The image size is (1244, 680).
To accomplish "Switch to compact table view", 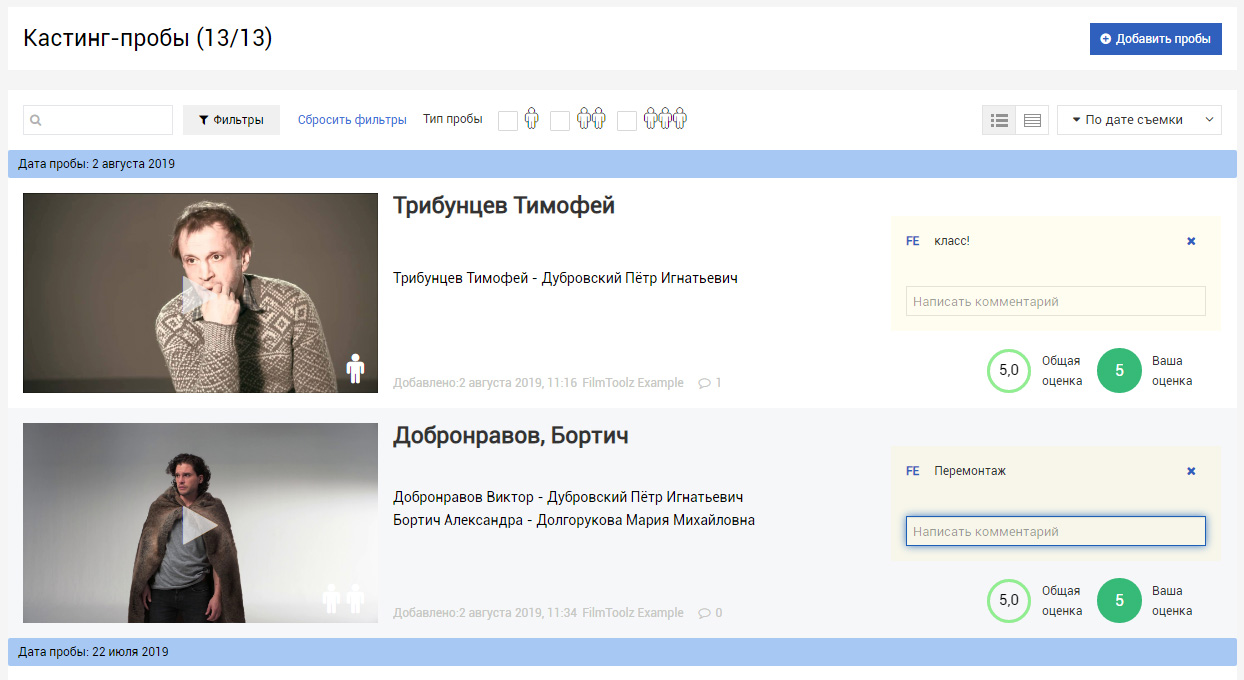I will tap(1033, 120).
